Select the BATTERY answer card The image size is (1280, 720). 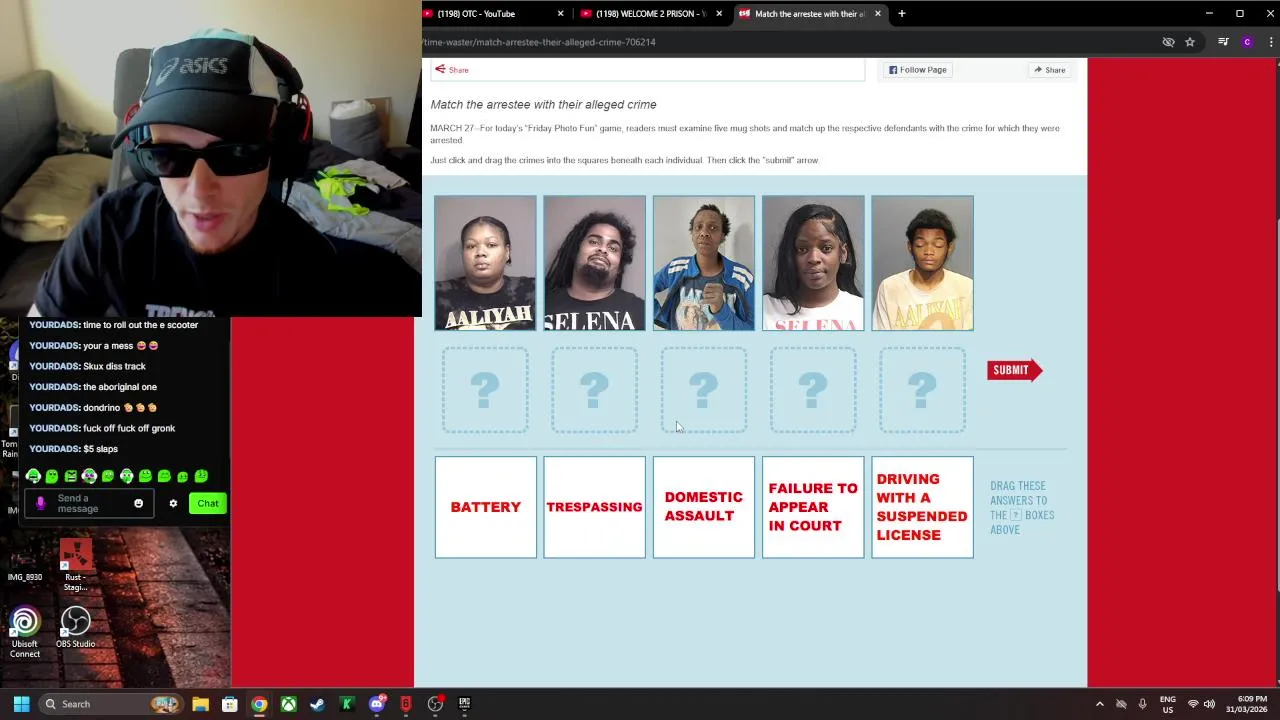(486, 507)
